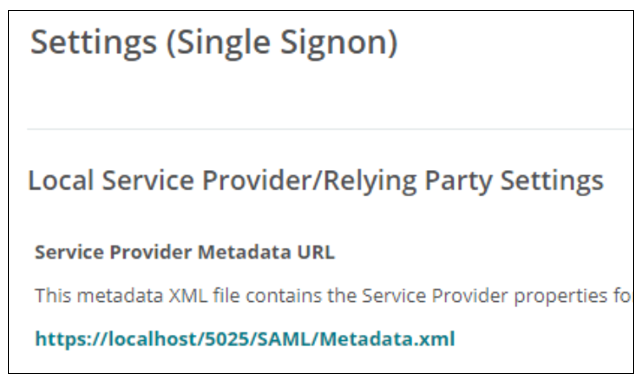Screen dimensions: 641x383
Task: Click the horizontal divider below the title
Action: click(x=329, y=129)
